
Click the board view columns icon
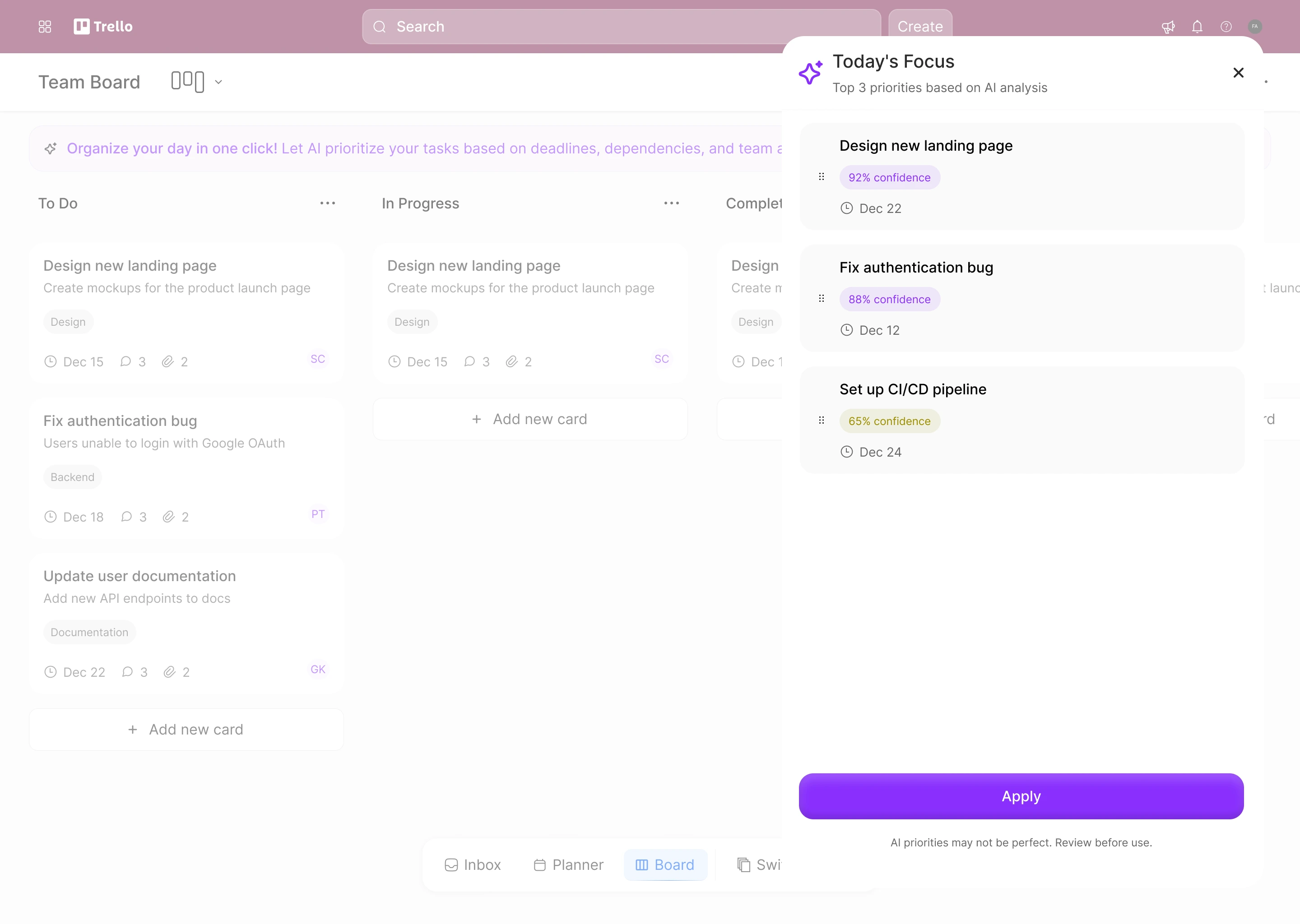pyautogui.click(x=188, y=82)
